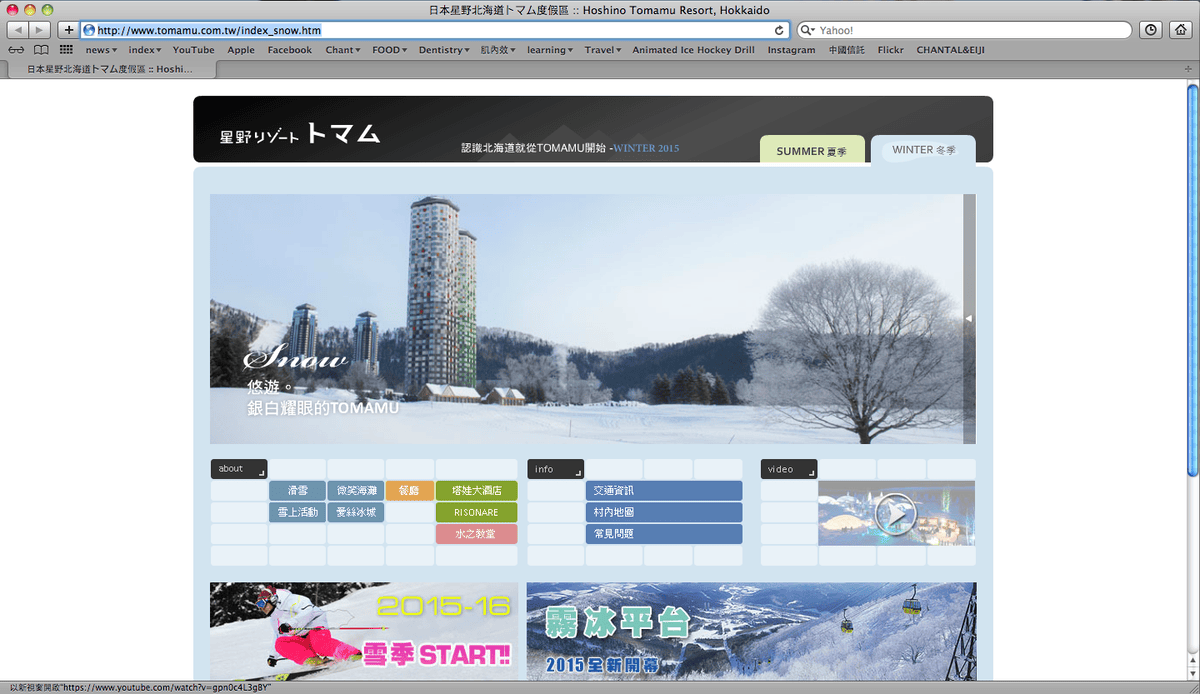
Task: Click the 2015-16 雪季 START banner
Action: [364, 632]
